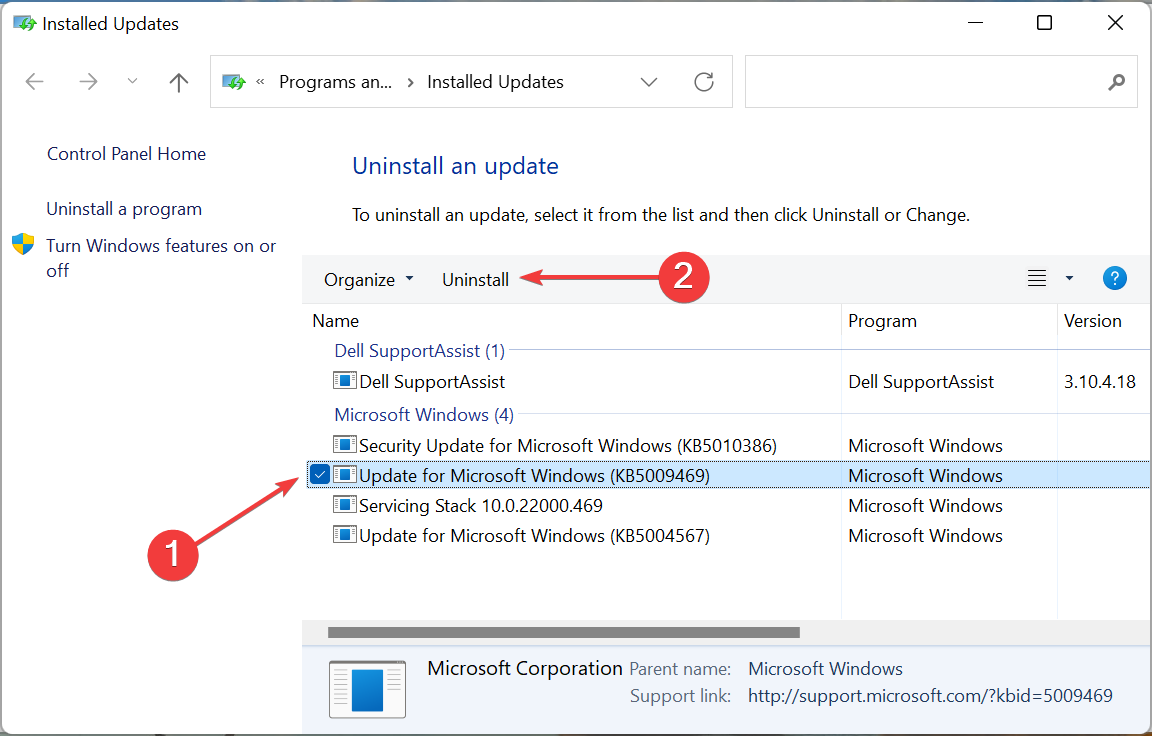Click Uninstall in the toolbar

[475, 280]
